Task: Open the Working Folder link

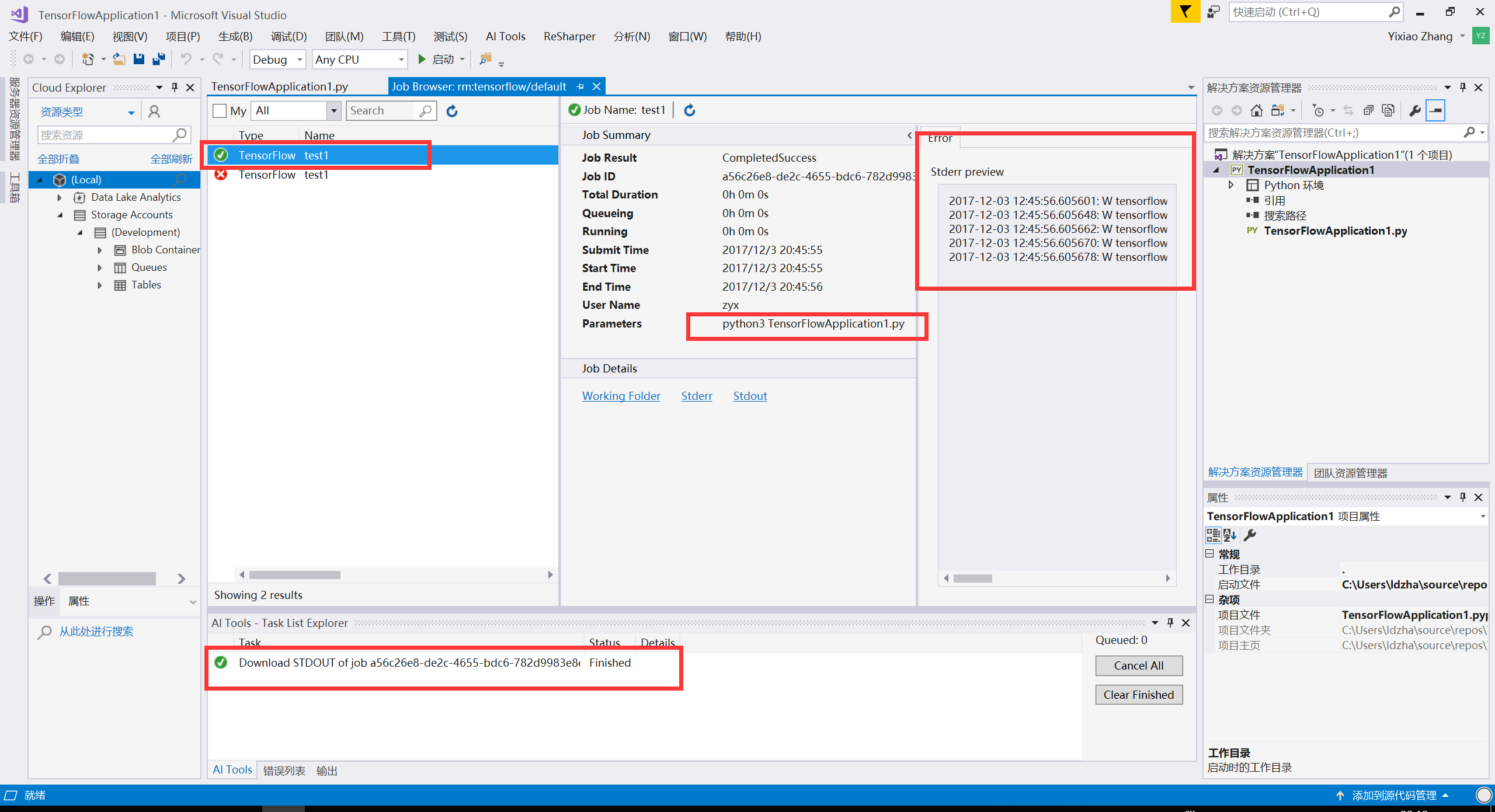Action: tap(621, 396)
